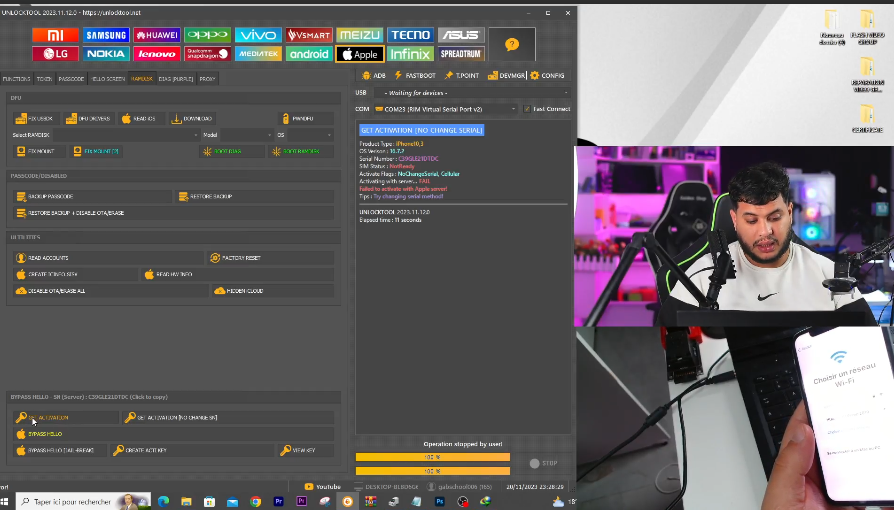Viewport: 894px width, 510px height.
Task: Select the Lenovo brand logo
Action: pos(157,54)
